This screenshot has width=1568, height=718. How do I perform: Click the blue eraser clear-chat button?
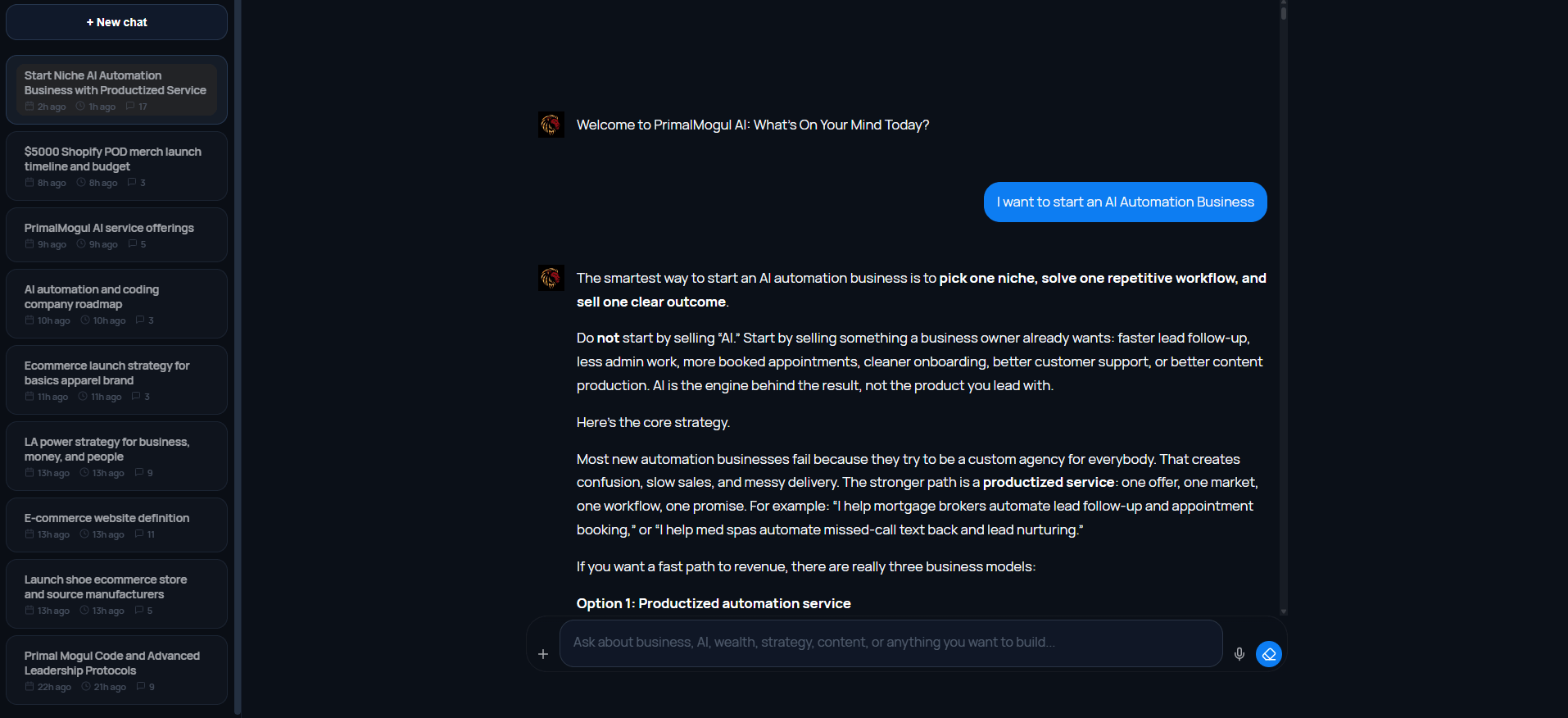(x=1269, y=653)
